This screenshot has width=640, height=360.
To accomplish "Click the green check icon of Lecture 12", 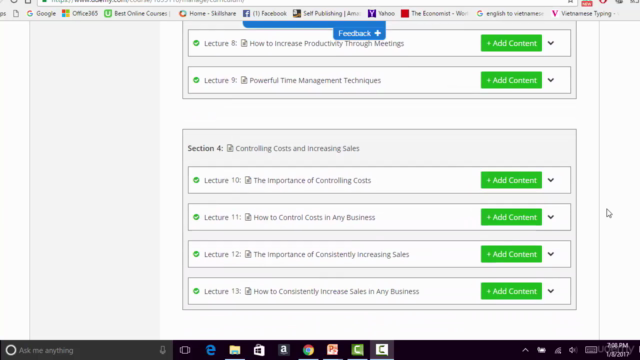I will (196, 254).
